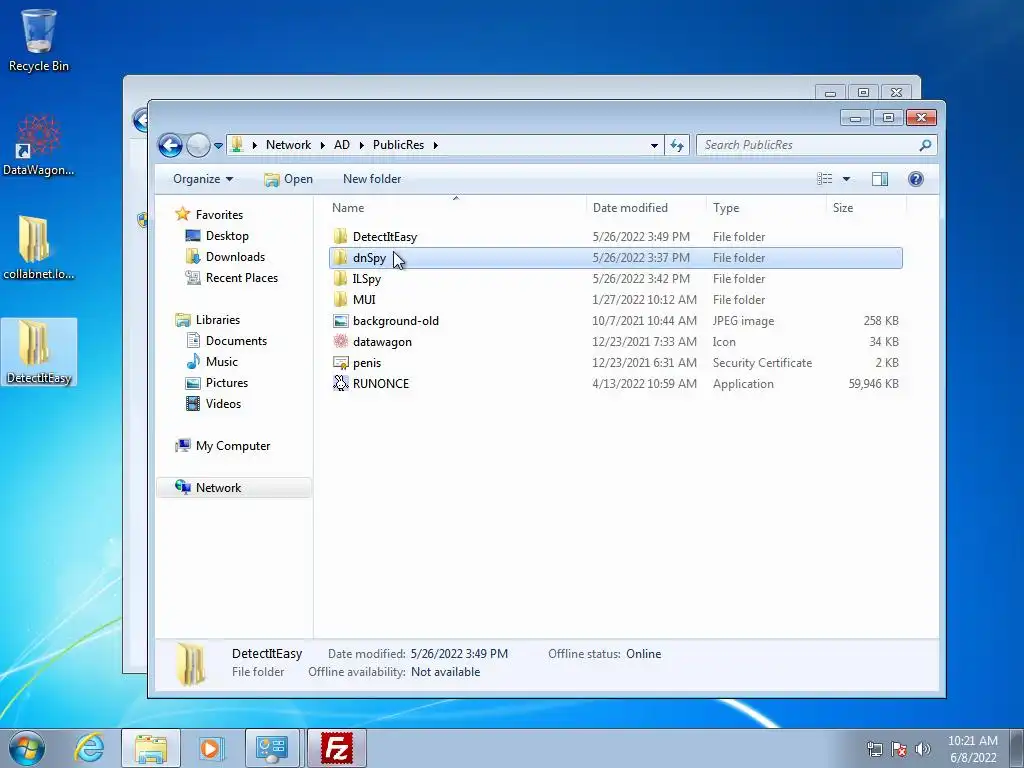
Task: Open My Computer in navigation pane
Action: pyautogui.click(x=223, y=445)
